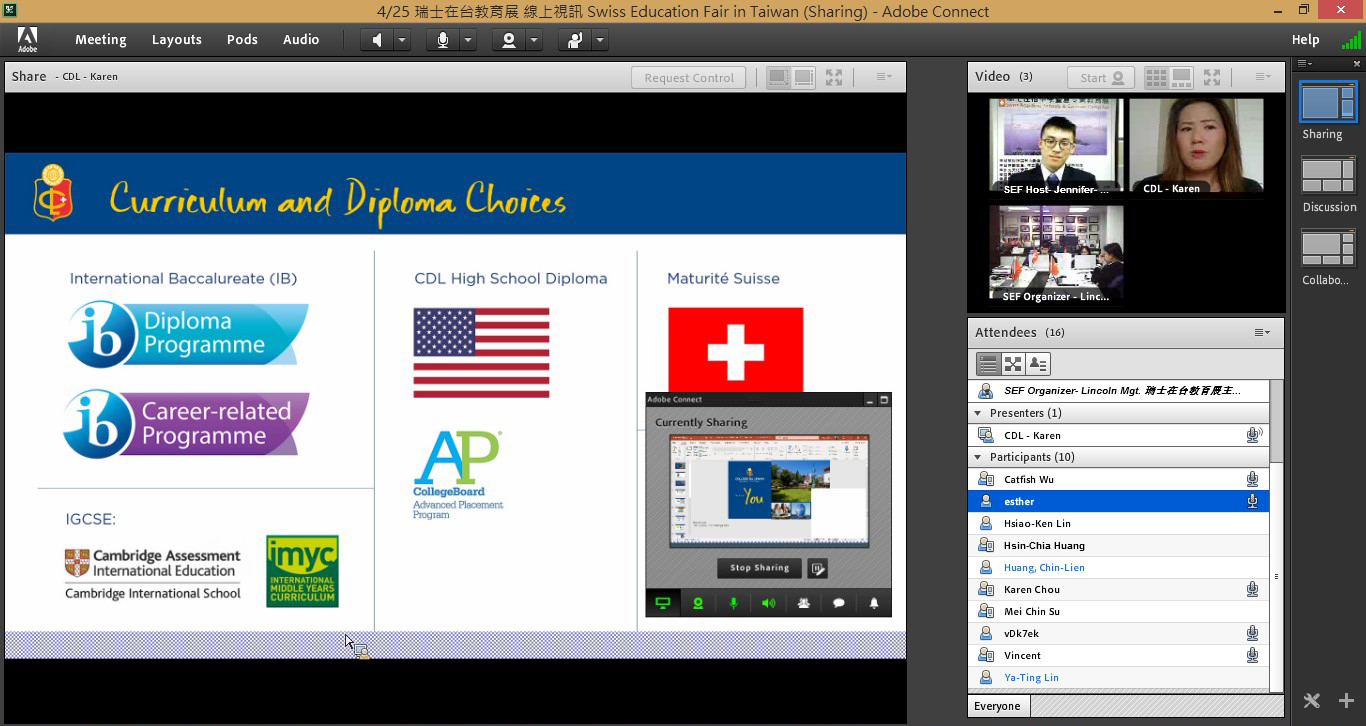Viewport: 1366px width, 726px height.
Task: Collapse the Presenters group
Action: pyautogui.click(x=978, y=413)
